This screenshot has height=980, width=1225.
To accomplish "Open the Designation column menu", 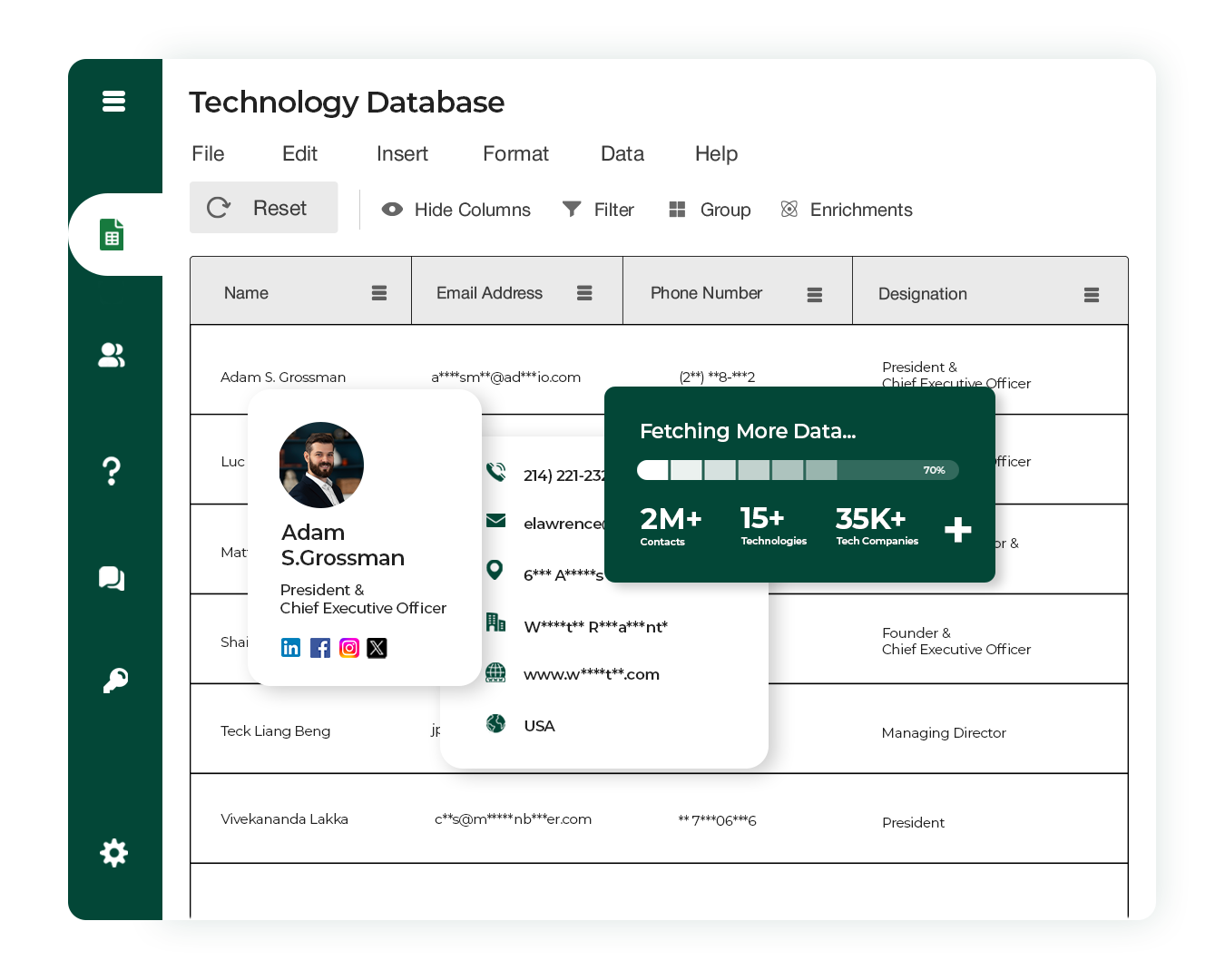I will 1090,294.
